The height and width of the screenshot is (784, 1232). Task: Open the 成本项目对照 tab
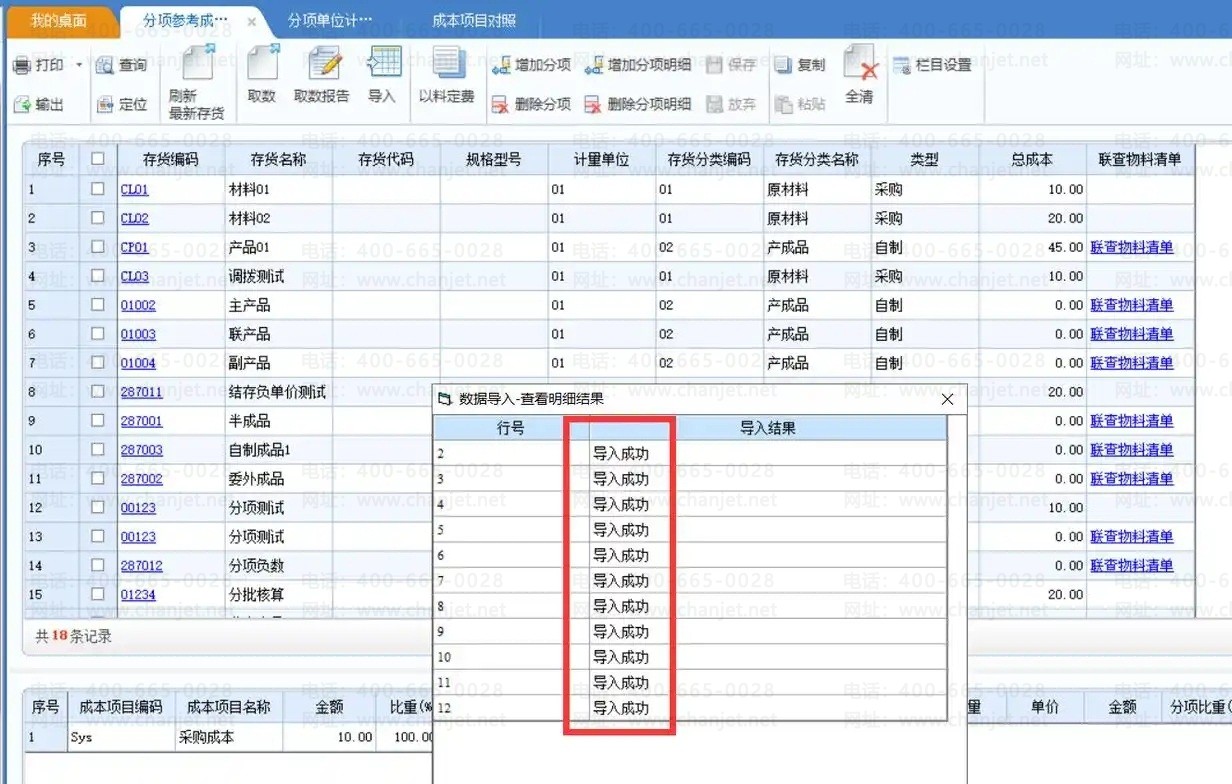[x=475, y=20]
